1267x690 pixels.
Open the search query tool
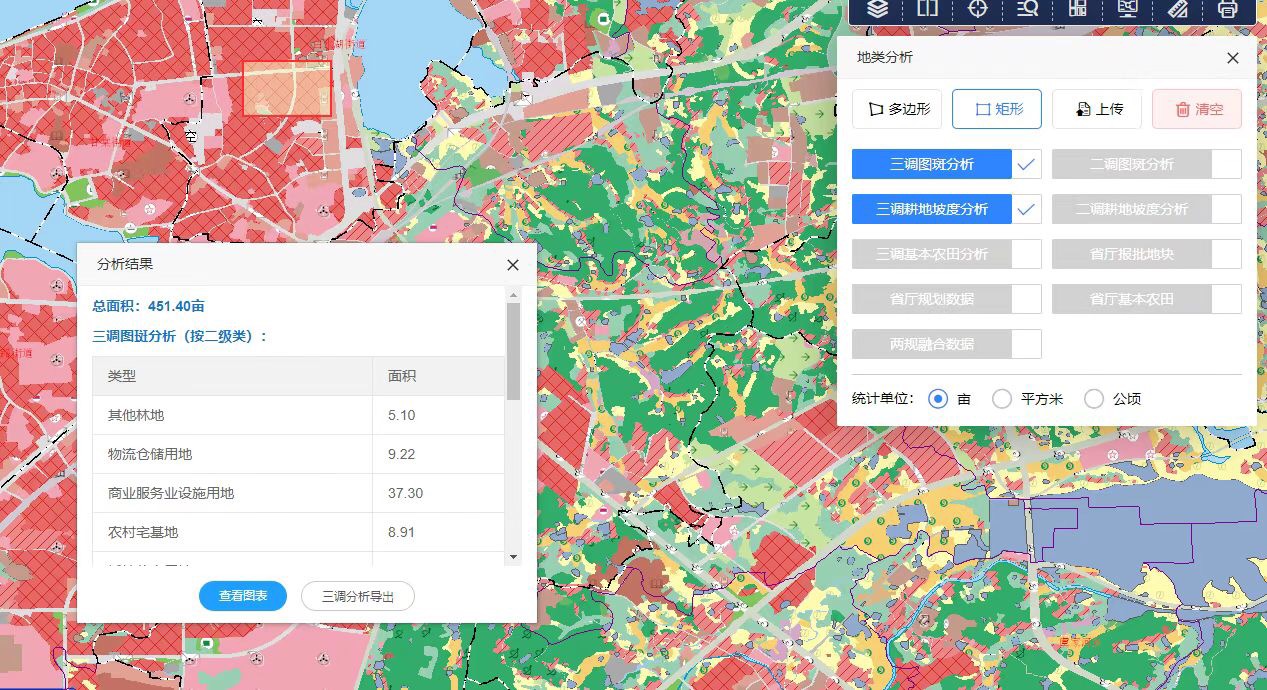[x=1028, y=9]
